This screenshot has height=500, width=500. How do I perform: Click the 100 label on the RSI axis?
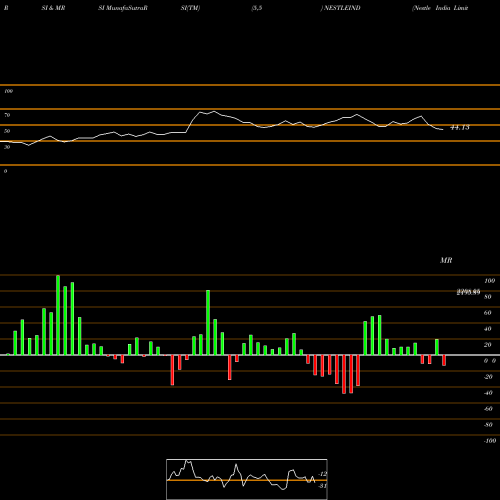(8, 91)
